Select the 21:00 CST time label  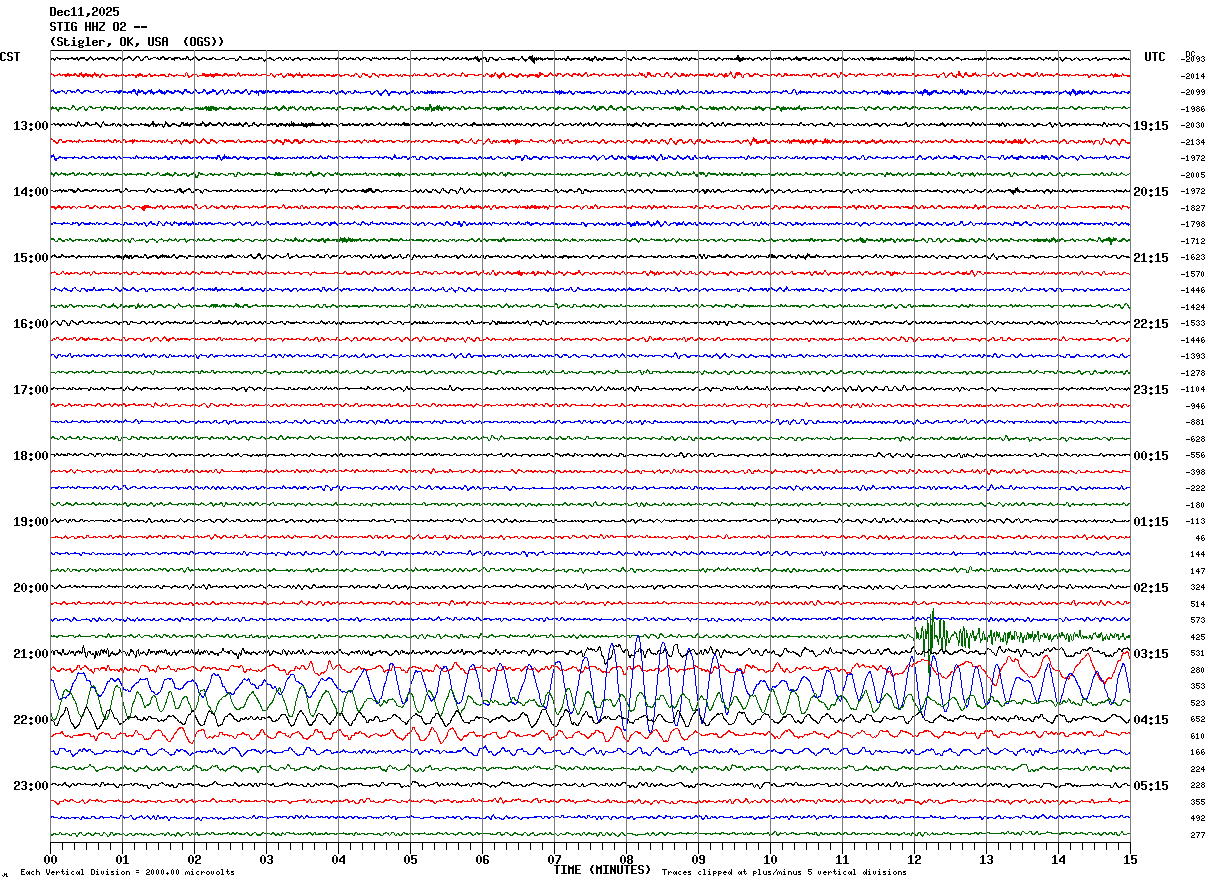pos(30,654)
